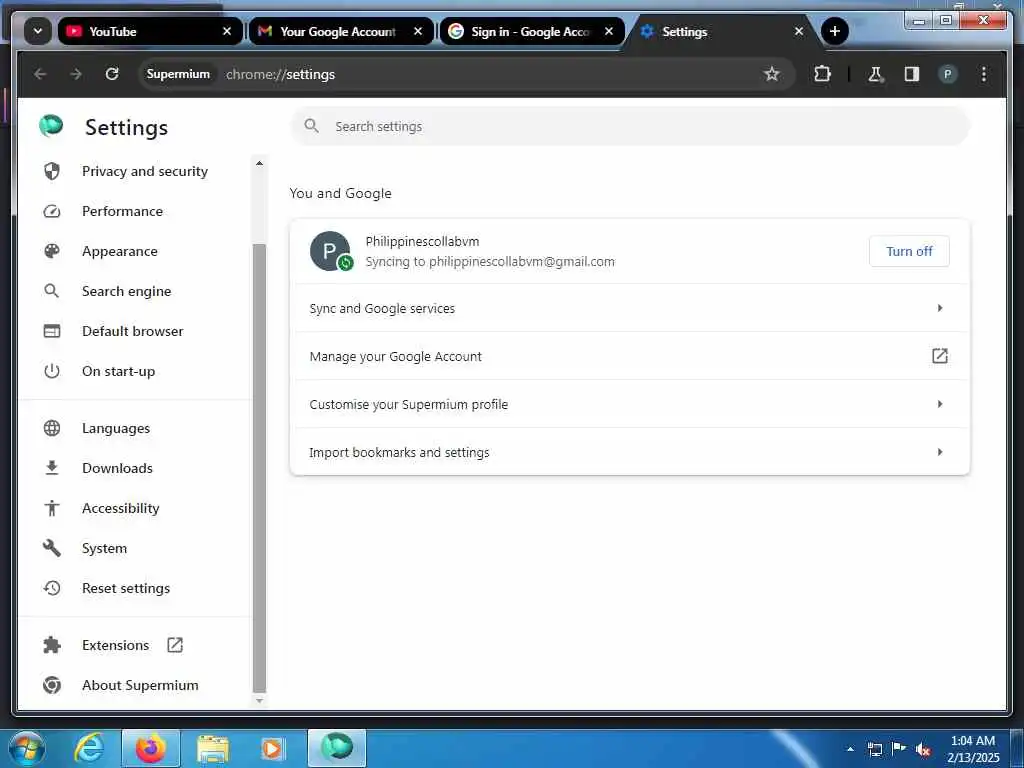Open Firefox from the taskbar
Viewport: 1024px width, 768px height.
click(x=150, y=749)
